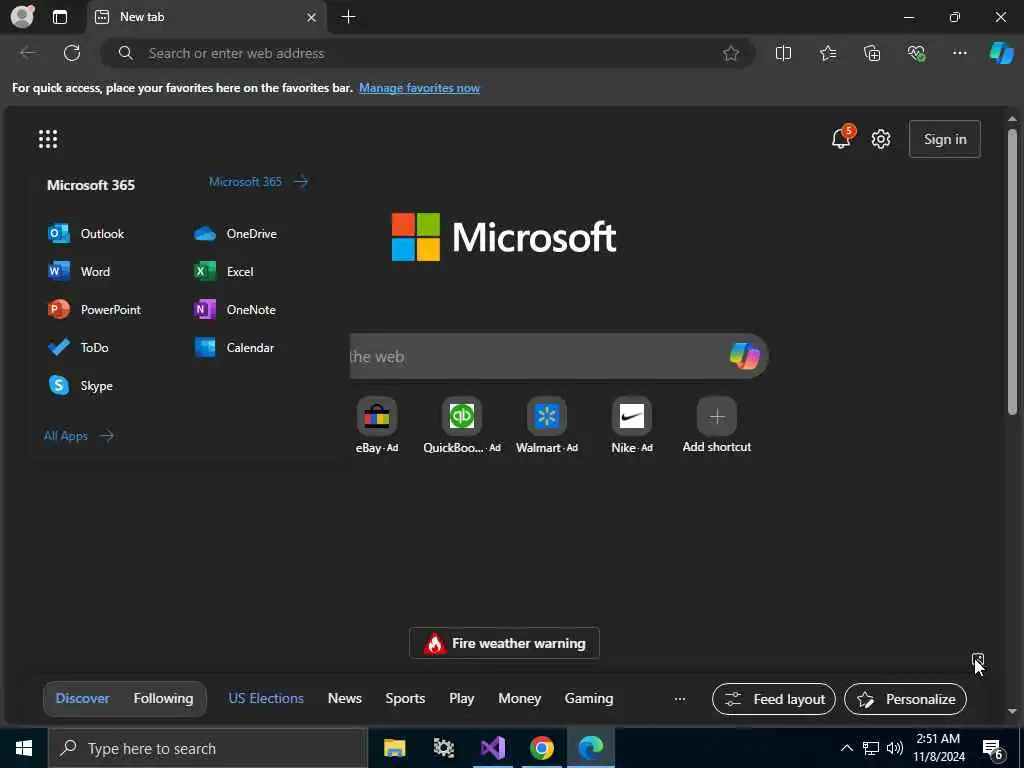Open US Elections feed tab
The width and height of the screenshot is (1024, 768).
[x=266, y=698]
